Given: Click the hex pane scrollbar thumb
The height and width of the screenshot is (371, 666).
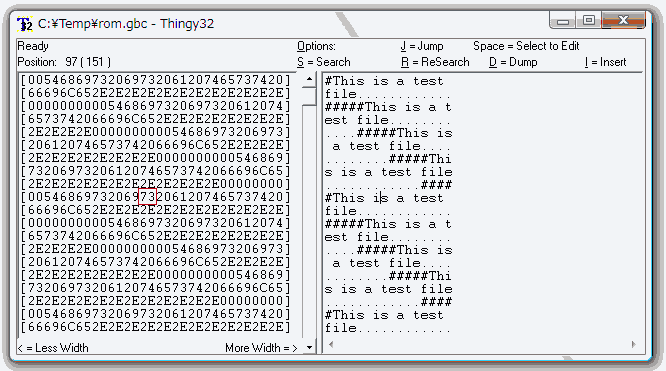Looking at the screenshot, I should tap(309, 96).
